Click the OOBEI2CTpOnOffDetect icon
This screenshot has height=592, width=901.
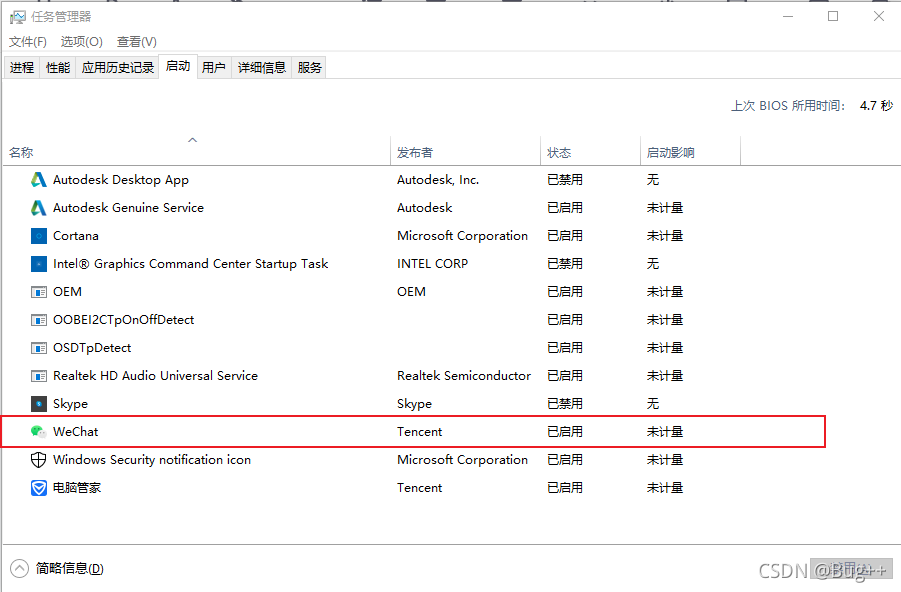click(38, 320)
